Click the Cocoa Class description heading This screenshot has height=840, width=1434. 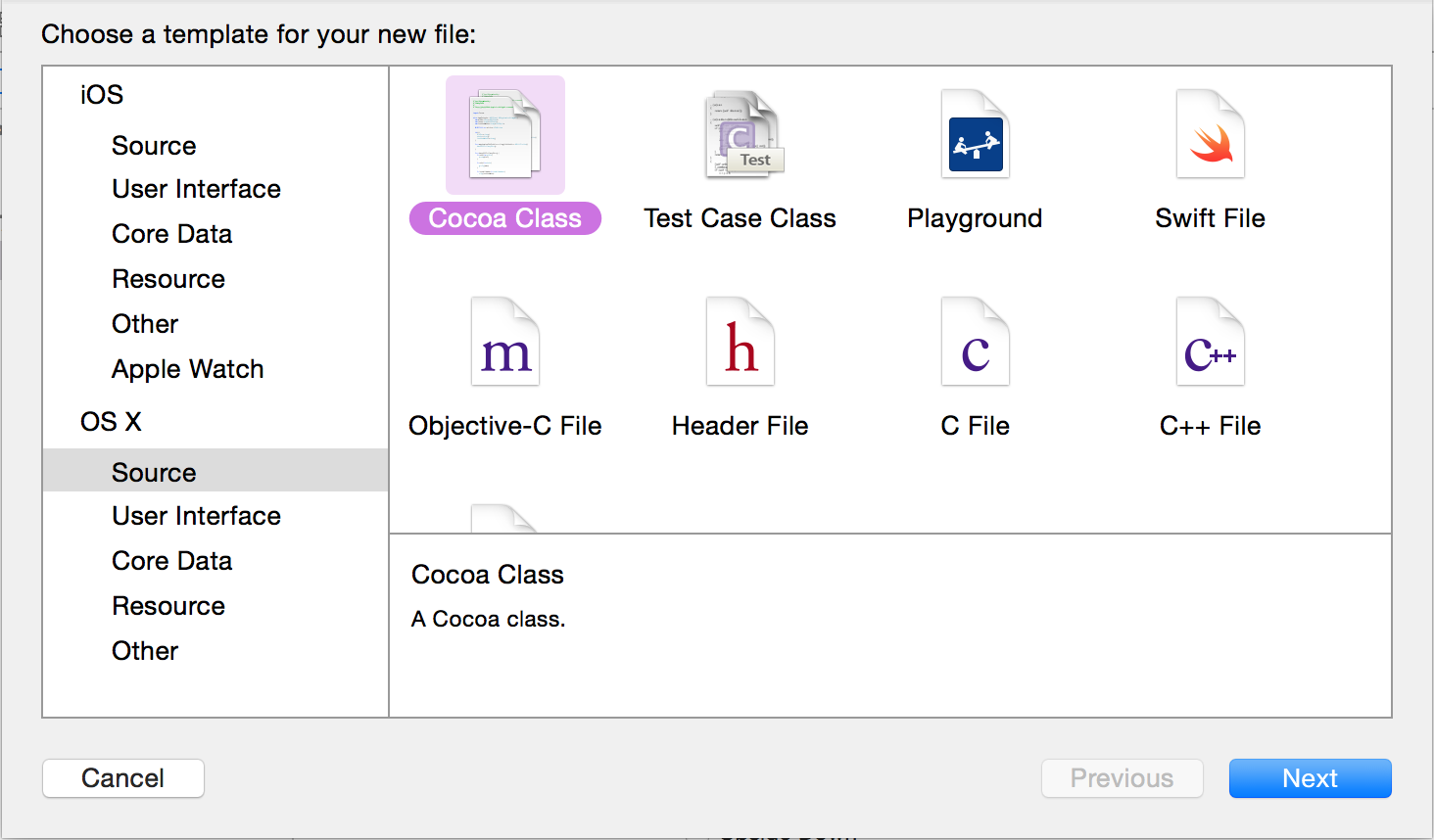tap(488, 575)
